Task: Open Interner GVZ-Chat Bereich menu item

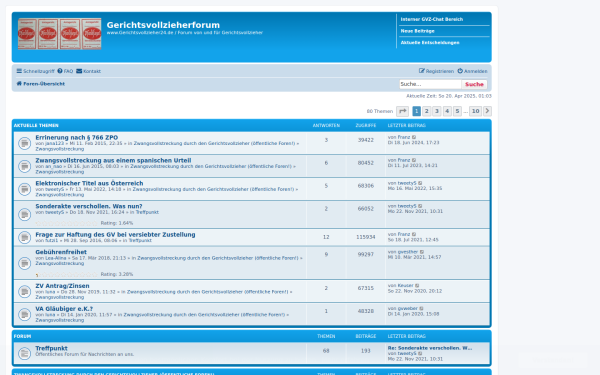Action: pyautogui.click(x=432, y=19)
